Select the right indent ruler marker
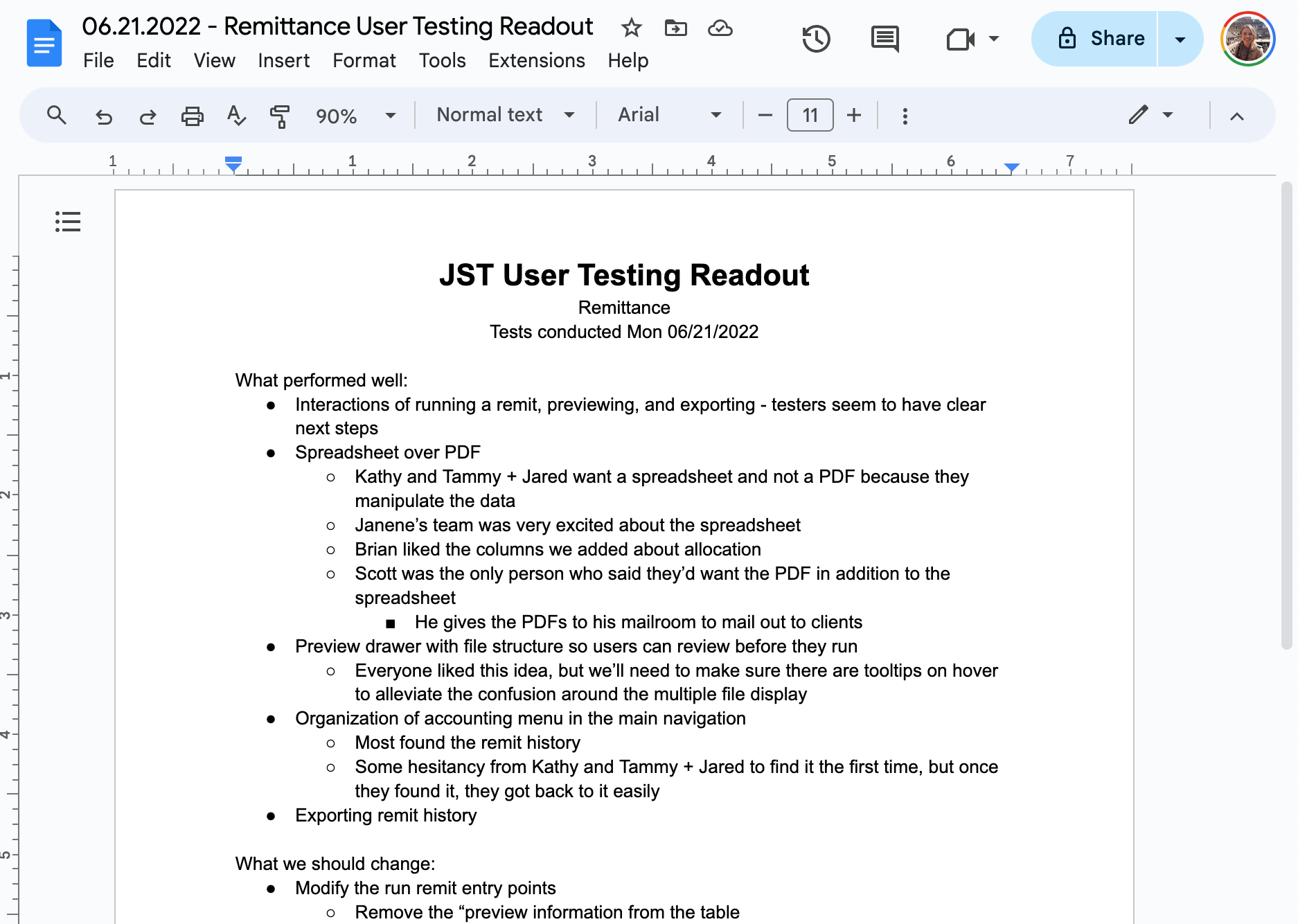 click(x=1012, y=168)
